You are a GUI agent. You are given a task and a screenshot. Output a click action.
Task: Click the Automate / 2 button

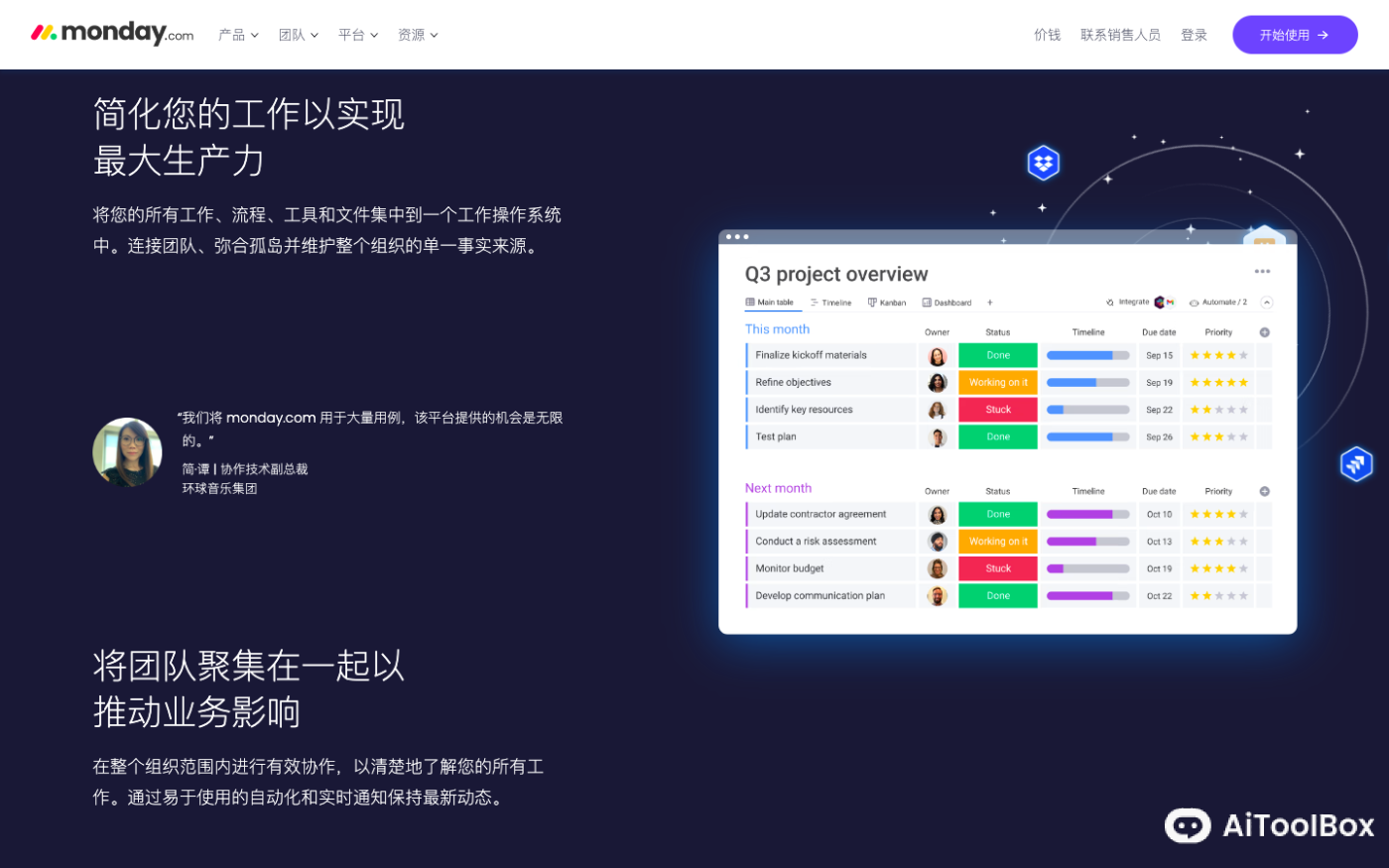1217,303
